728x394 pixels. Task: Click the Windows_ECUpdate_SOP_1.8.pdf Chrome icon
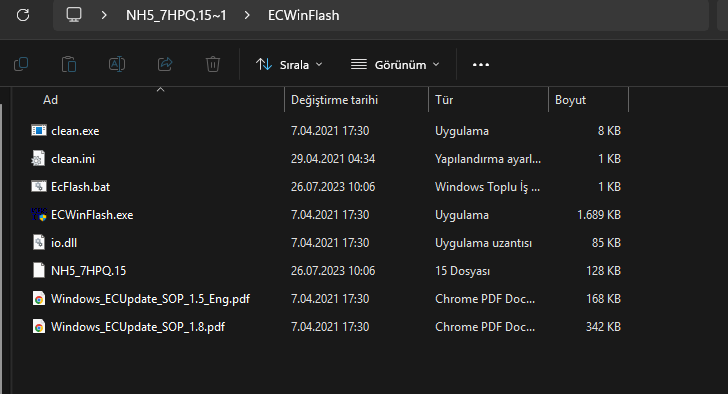[39, 326]
